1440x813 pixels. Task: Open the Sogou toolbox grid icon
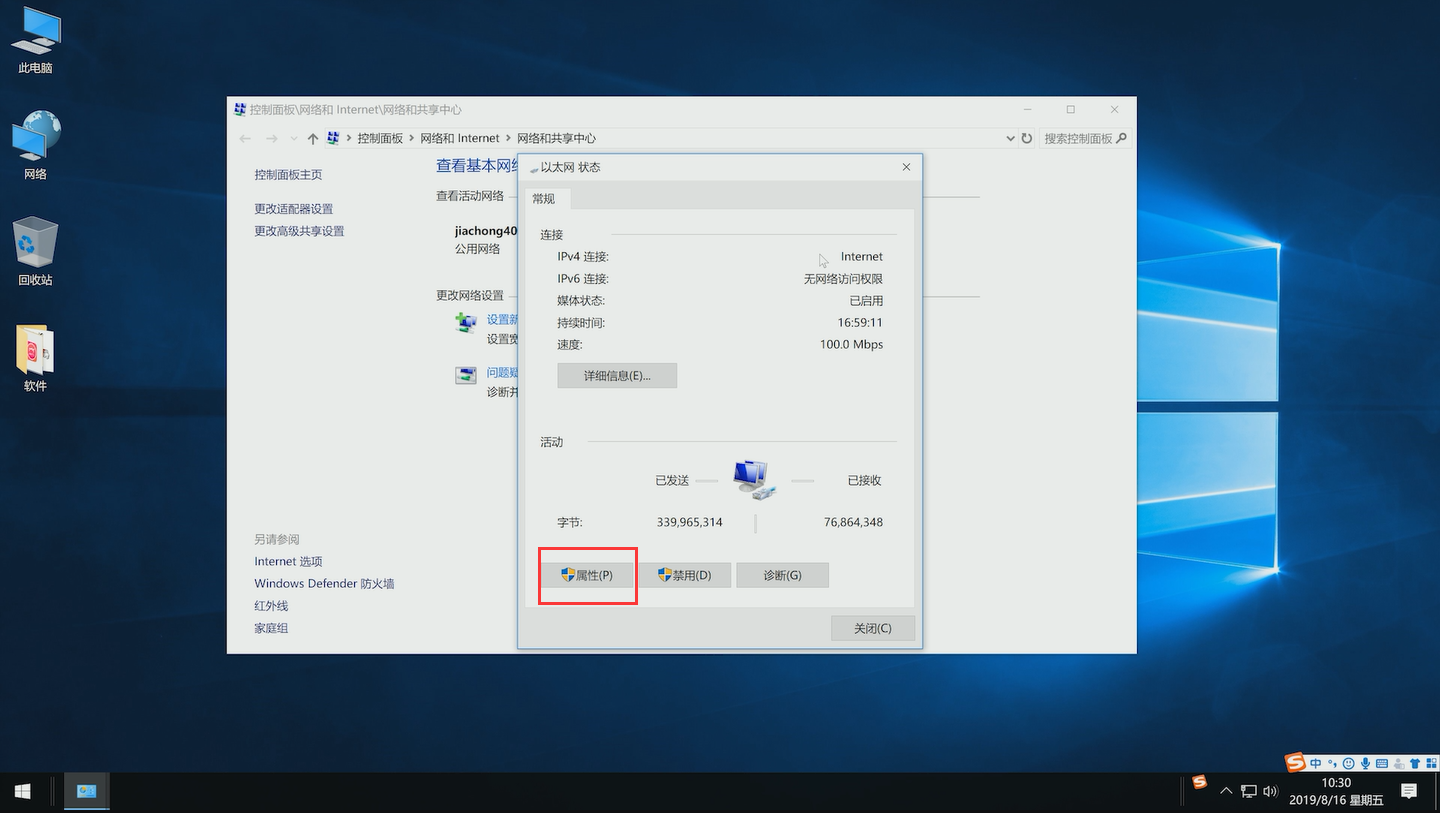tap(1430, 763)
